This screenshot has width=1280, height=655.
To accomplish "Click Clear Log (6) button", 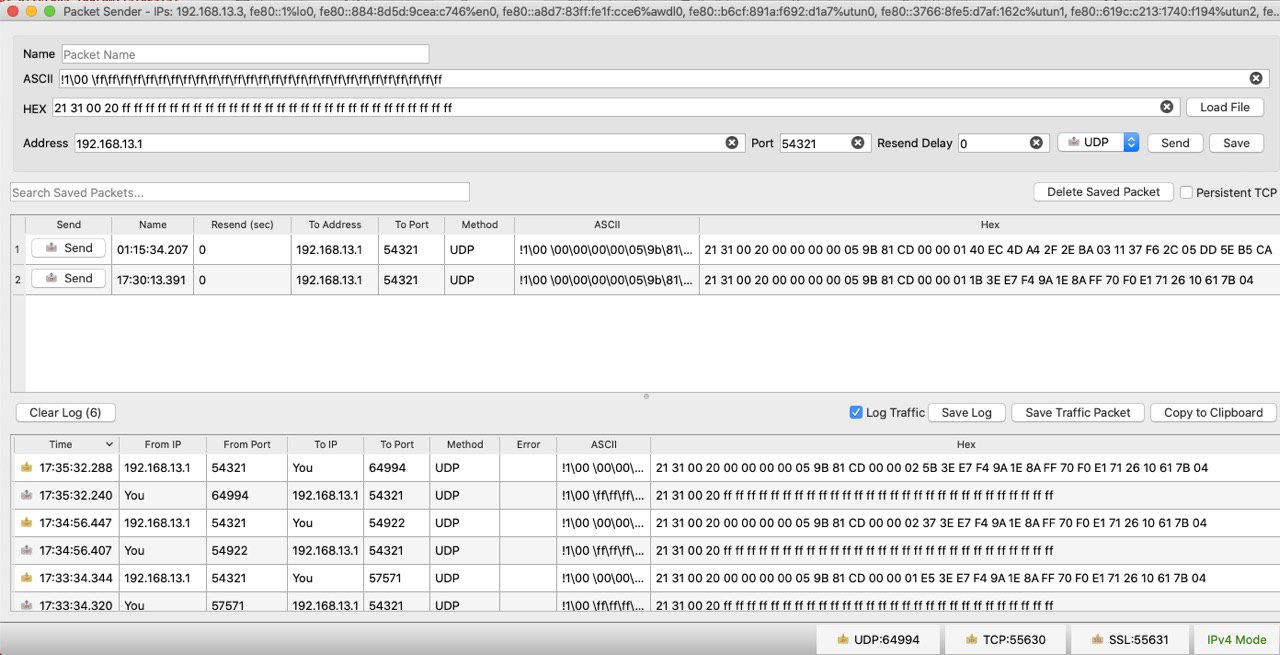I will click(x=65, y=412).
